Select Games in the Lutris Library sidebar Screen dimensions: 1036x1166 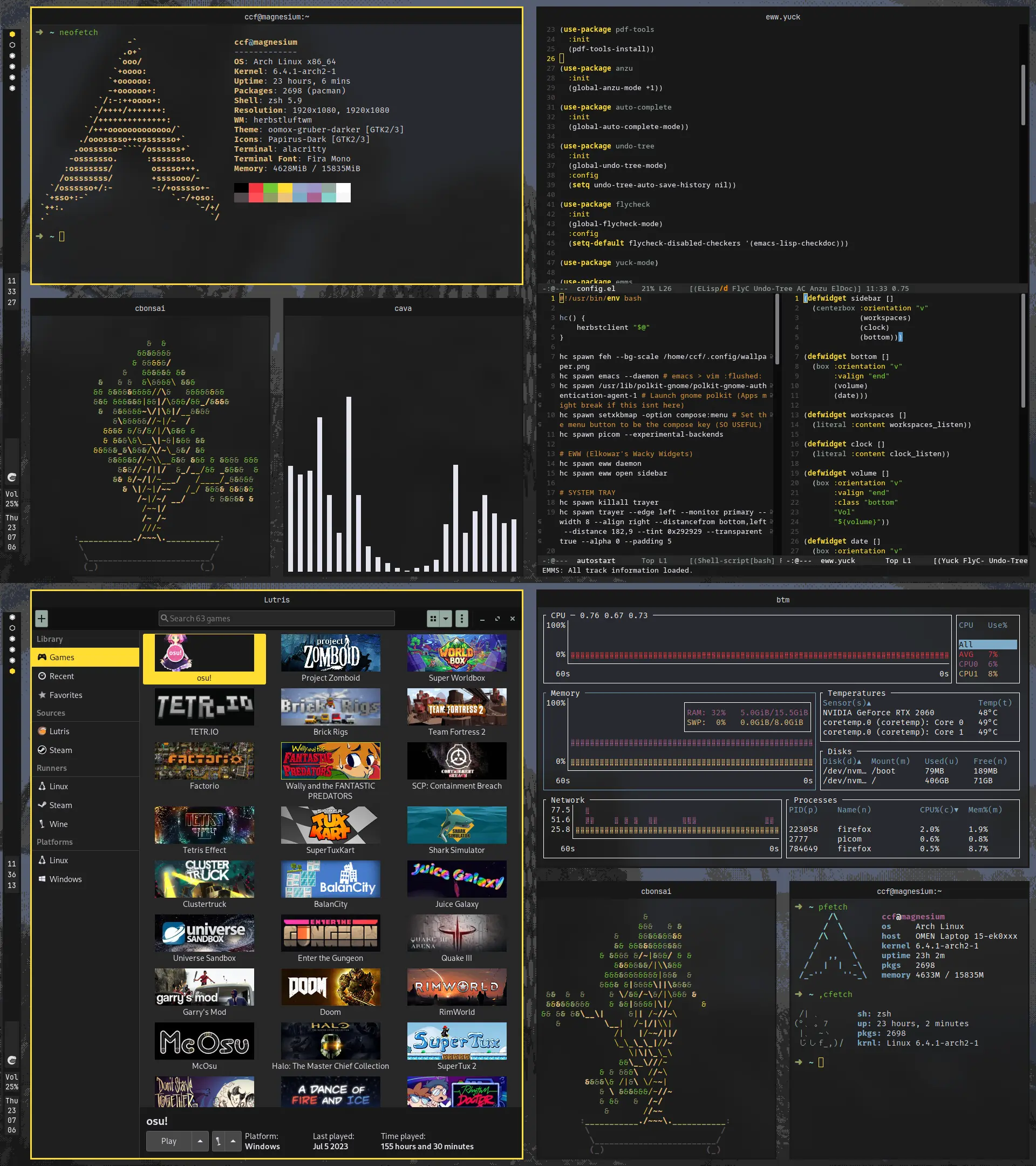(86, 657)
